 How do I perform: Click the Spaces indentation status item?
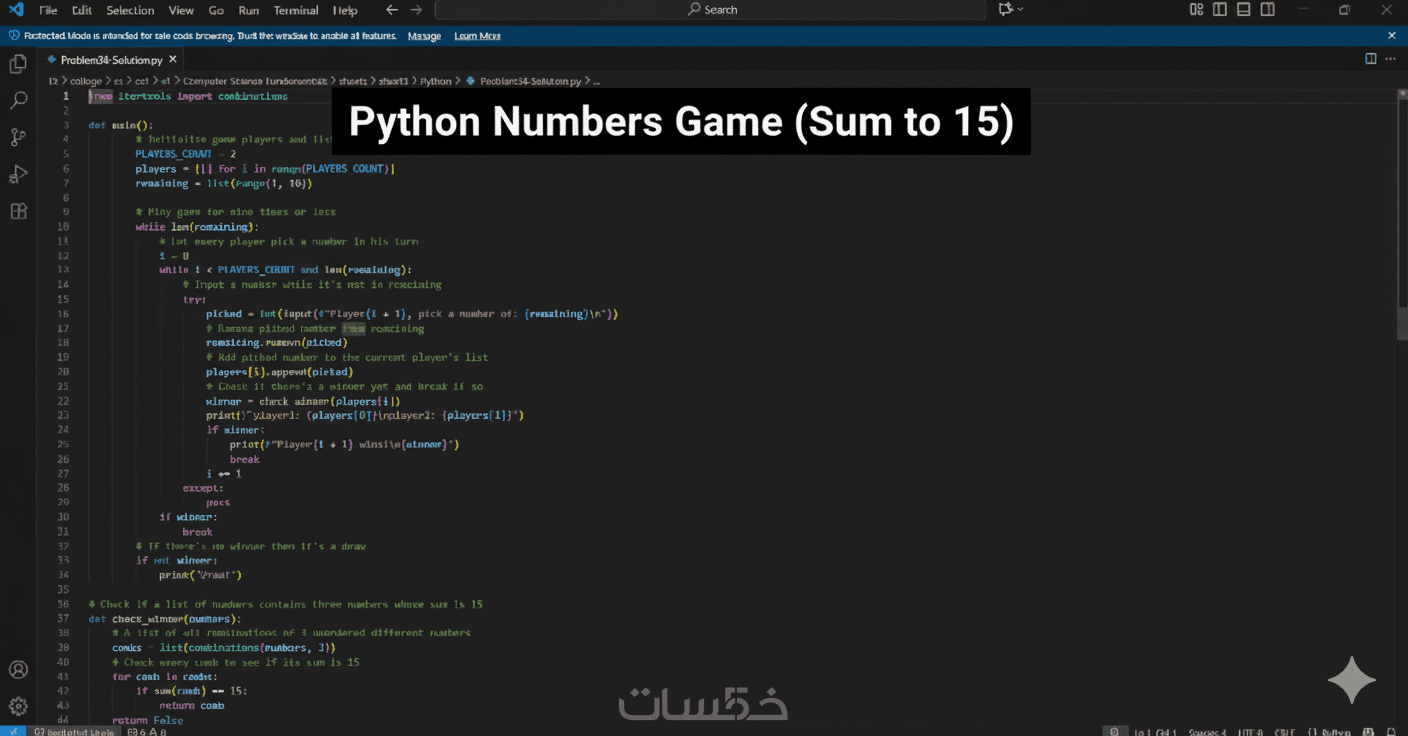1206,731
